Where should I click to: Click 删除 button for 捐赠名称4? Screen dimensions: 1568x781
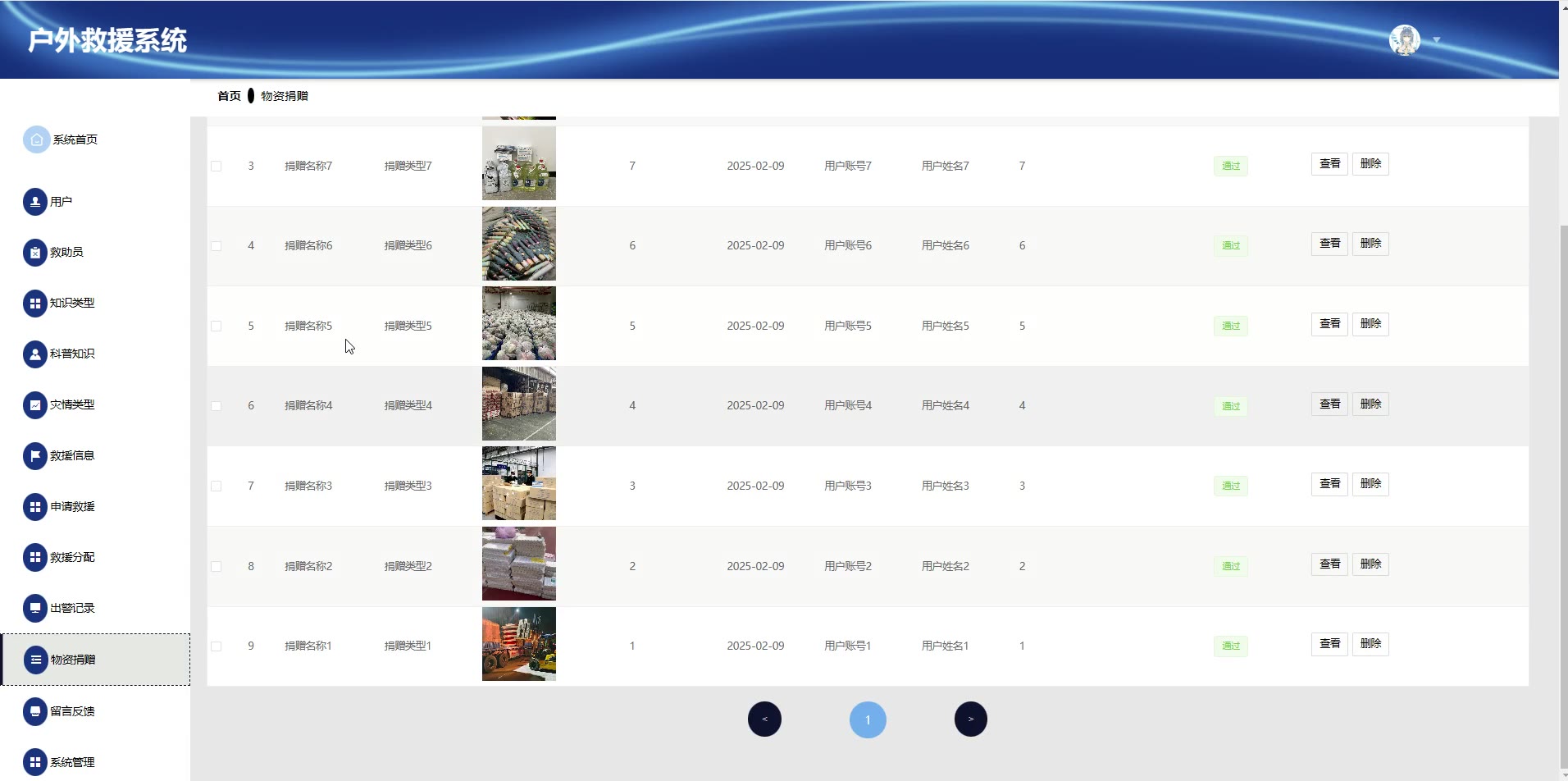1370,404
